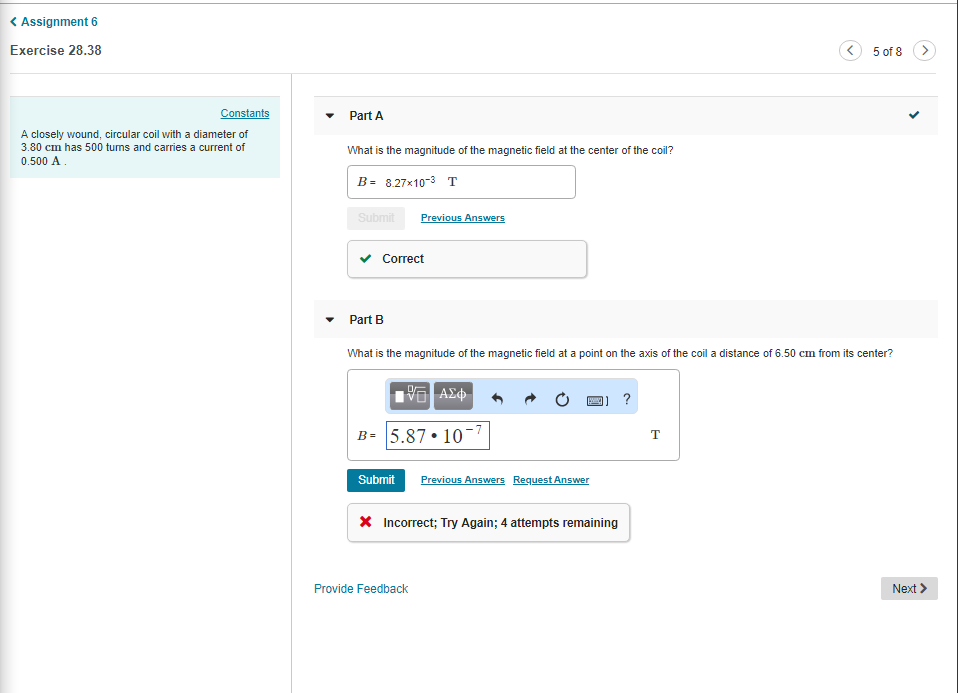Image resolution: width=958 pixels, height=693 pixels.
Task: Click Request Answer for Part B
Action: click(x=550, y=480)
